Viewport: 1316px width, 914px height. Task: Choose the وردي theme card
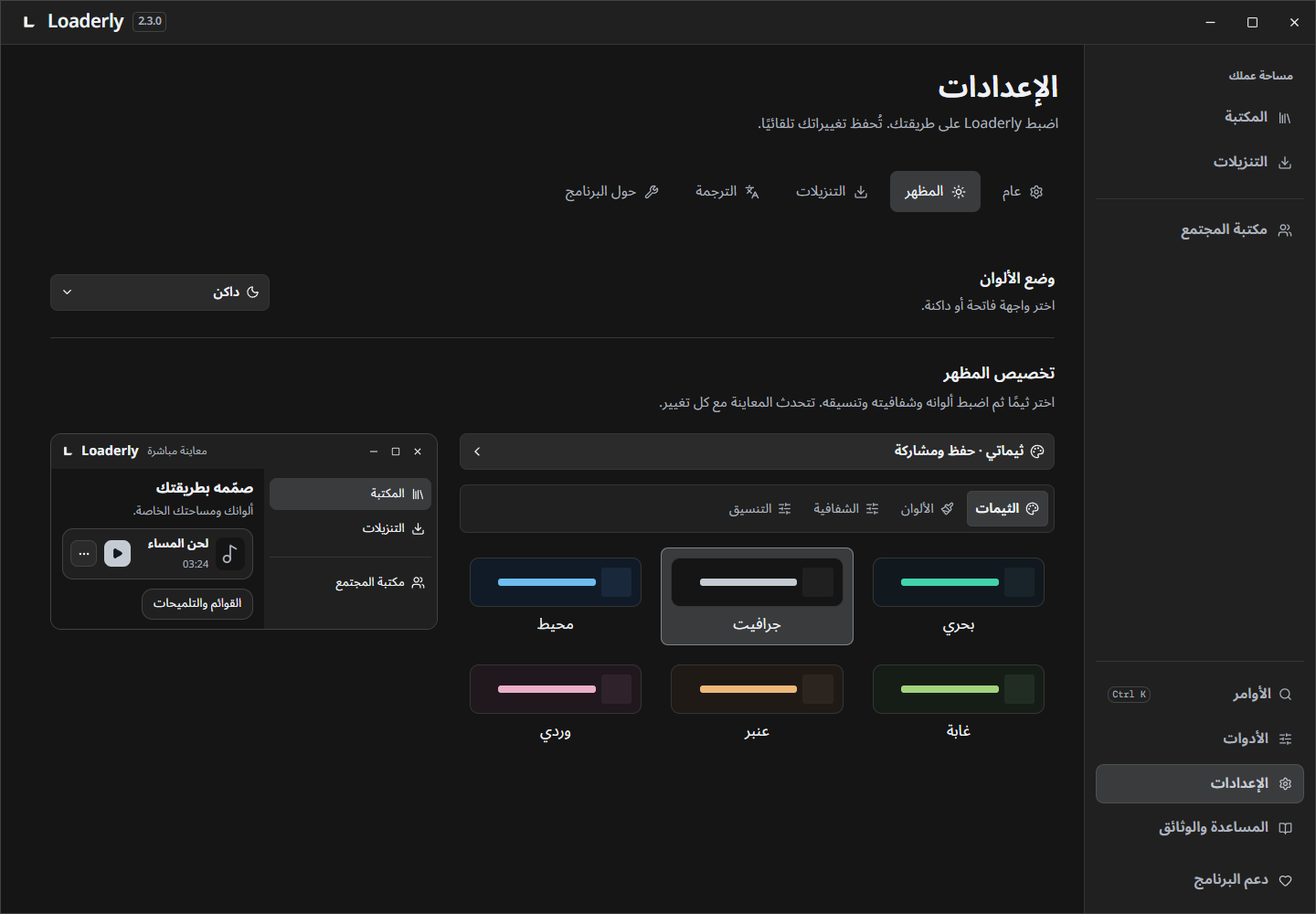coord(556,703)
